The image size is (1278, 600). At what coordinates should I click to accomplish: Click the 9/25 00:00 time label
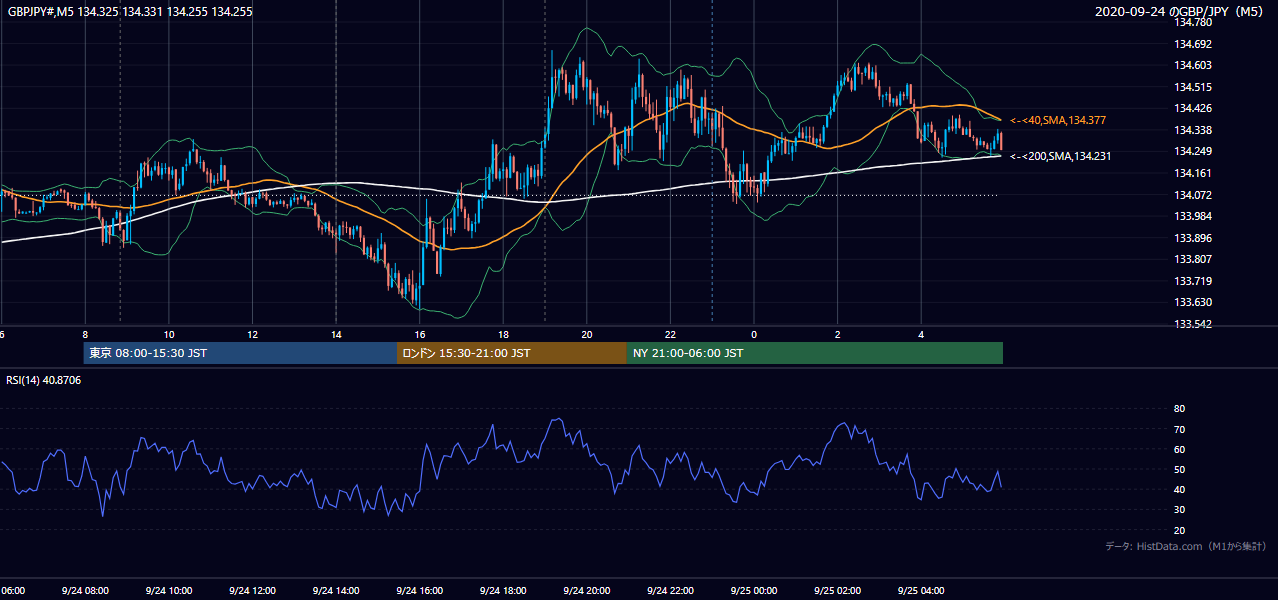(x=754, y=591)
